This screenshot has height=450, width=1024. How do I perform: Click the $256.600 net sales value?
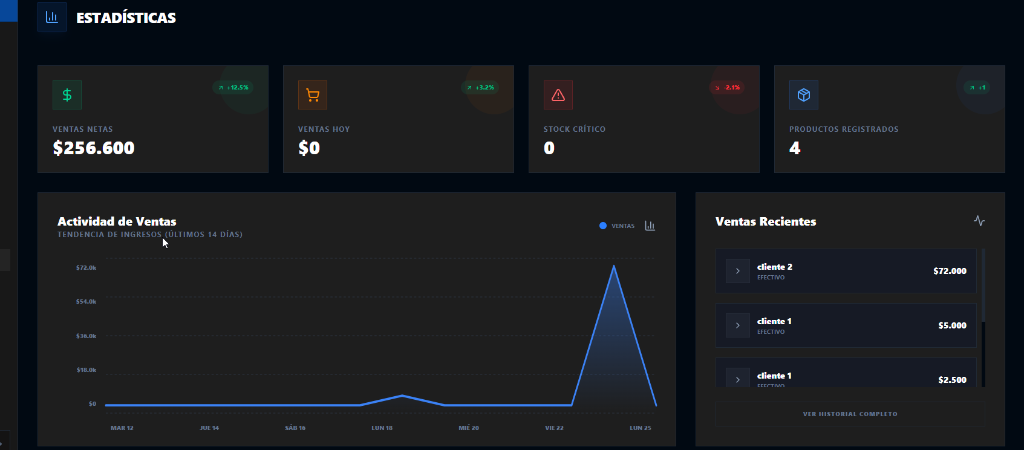click(x=93, y=148)
